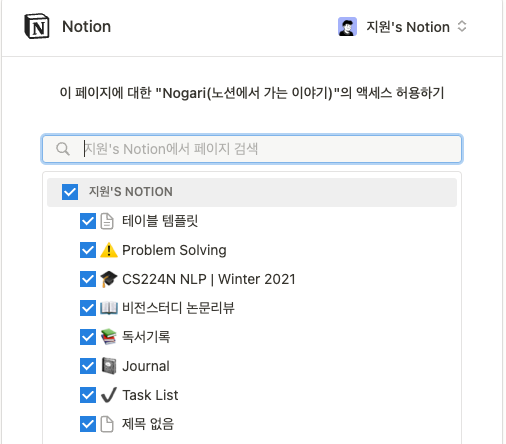Uncheck the 비전스터디 논문리뷰 checkbox
This screenshot has height=444, width=506.
pos(88,308)
